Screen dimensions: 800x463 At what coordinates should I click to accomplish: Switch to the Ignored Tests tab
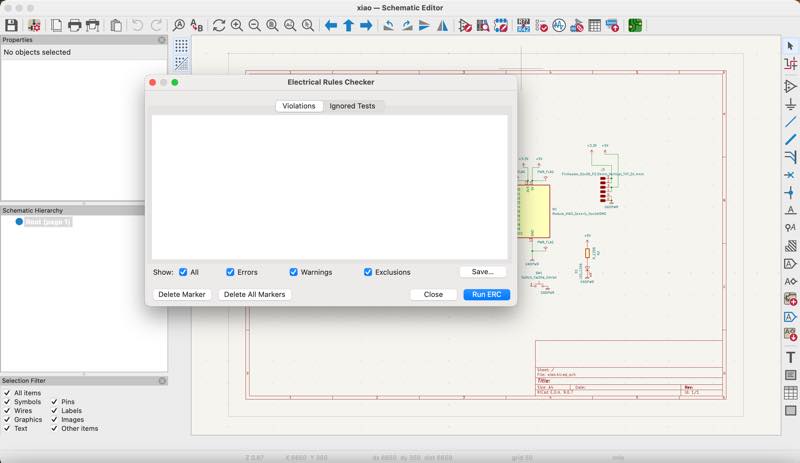[352, 106]
